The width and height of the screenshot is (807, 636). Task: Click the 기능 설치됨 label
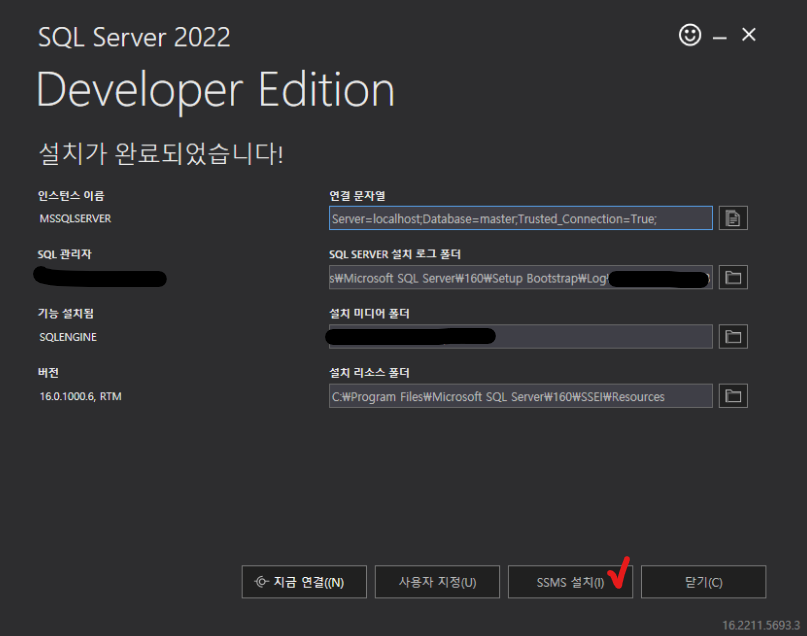[66, 313]
